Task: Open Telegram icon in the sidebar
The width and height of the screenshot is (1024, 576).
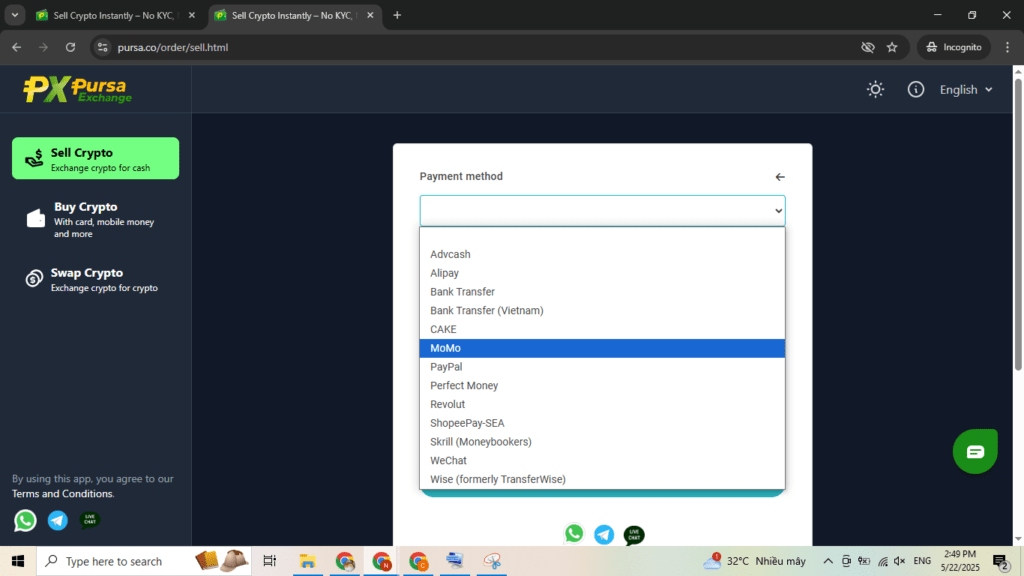Action: coord(57,520)
